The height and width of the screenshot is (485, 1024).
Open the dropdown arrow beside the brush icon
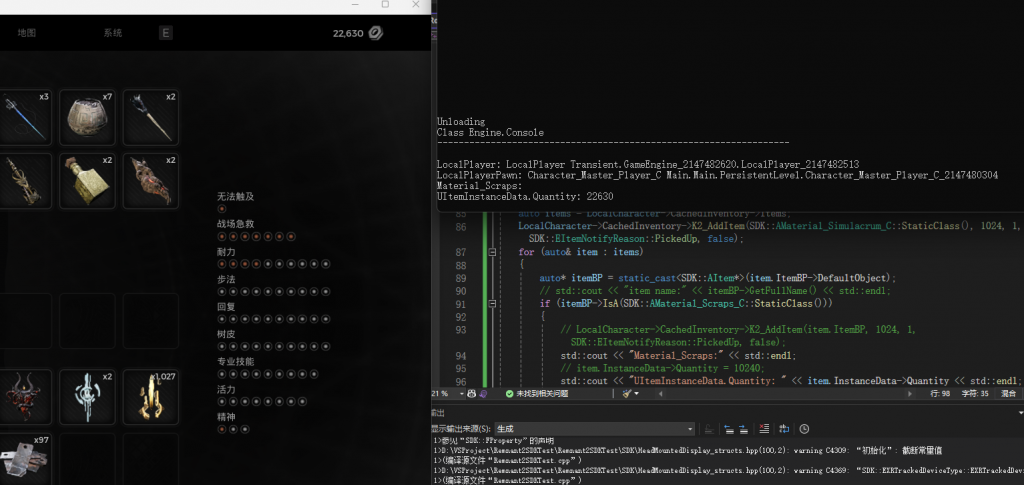point(636,394)
